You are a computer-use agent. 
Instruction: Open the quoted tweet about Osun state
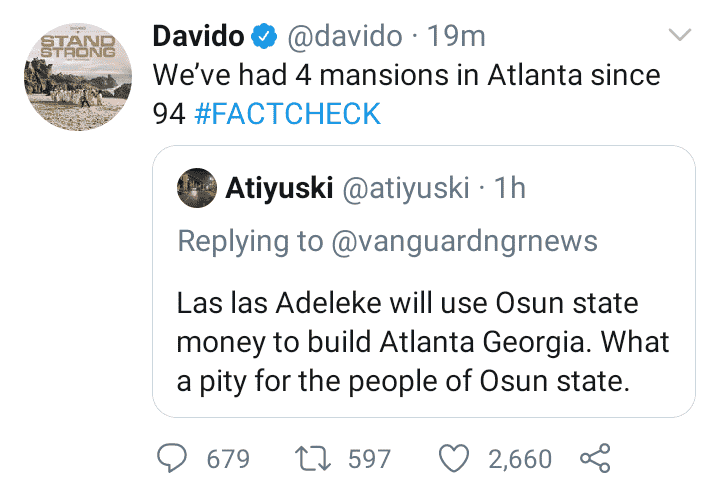point(421,340)
